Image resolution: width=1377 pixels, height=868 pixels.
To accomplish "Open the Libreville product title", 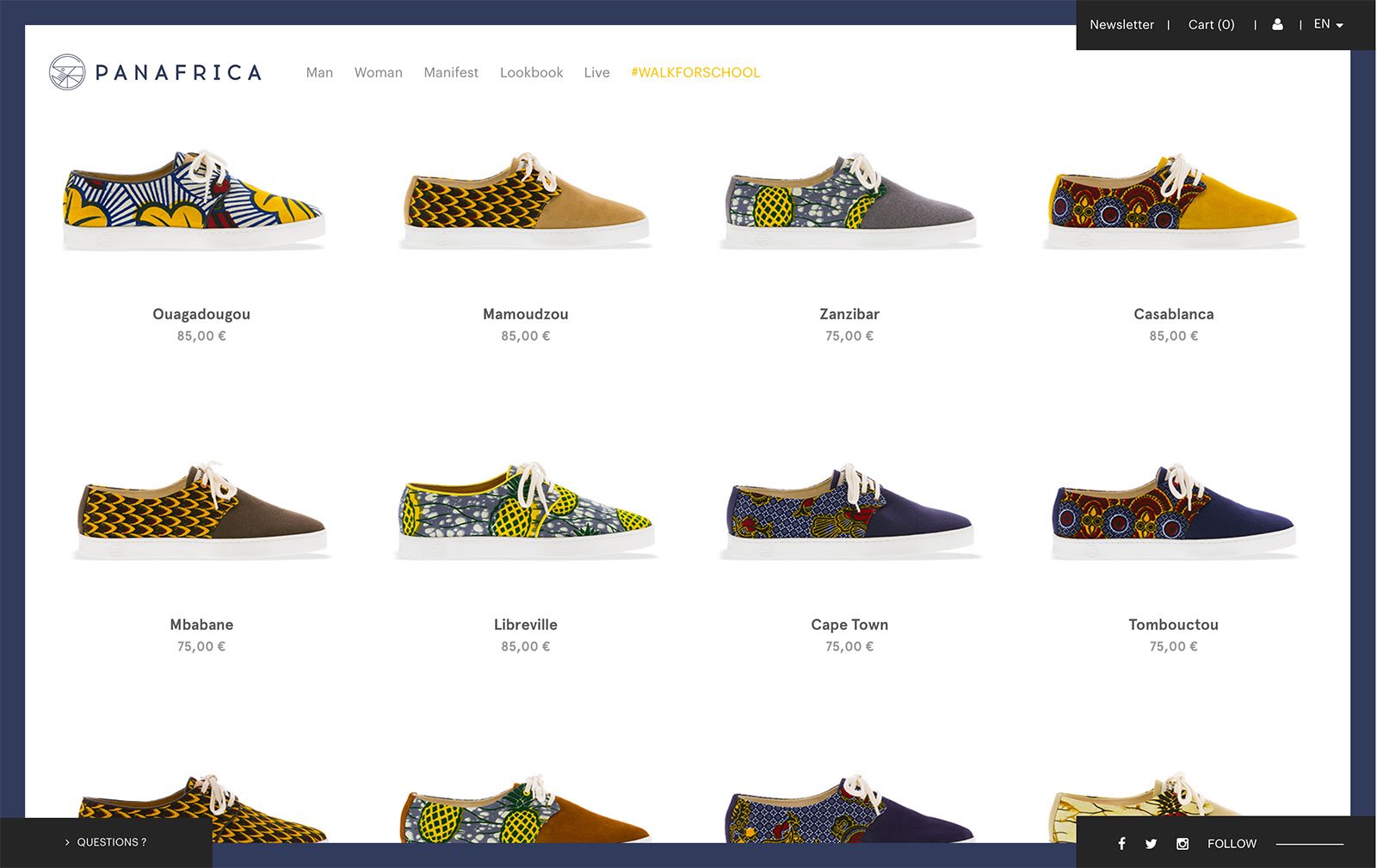I will click(x=526, y=625).
